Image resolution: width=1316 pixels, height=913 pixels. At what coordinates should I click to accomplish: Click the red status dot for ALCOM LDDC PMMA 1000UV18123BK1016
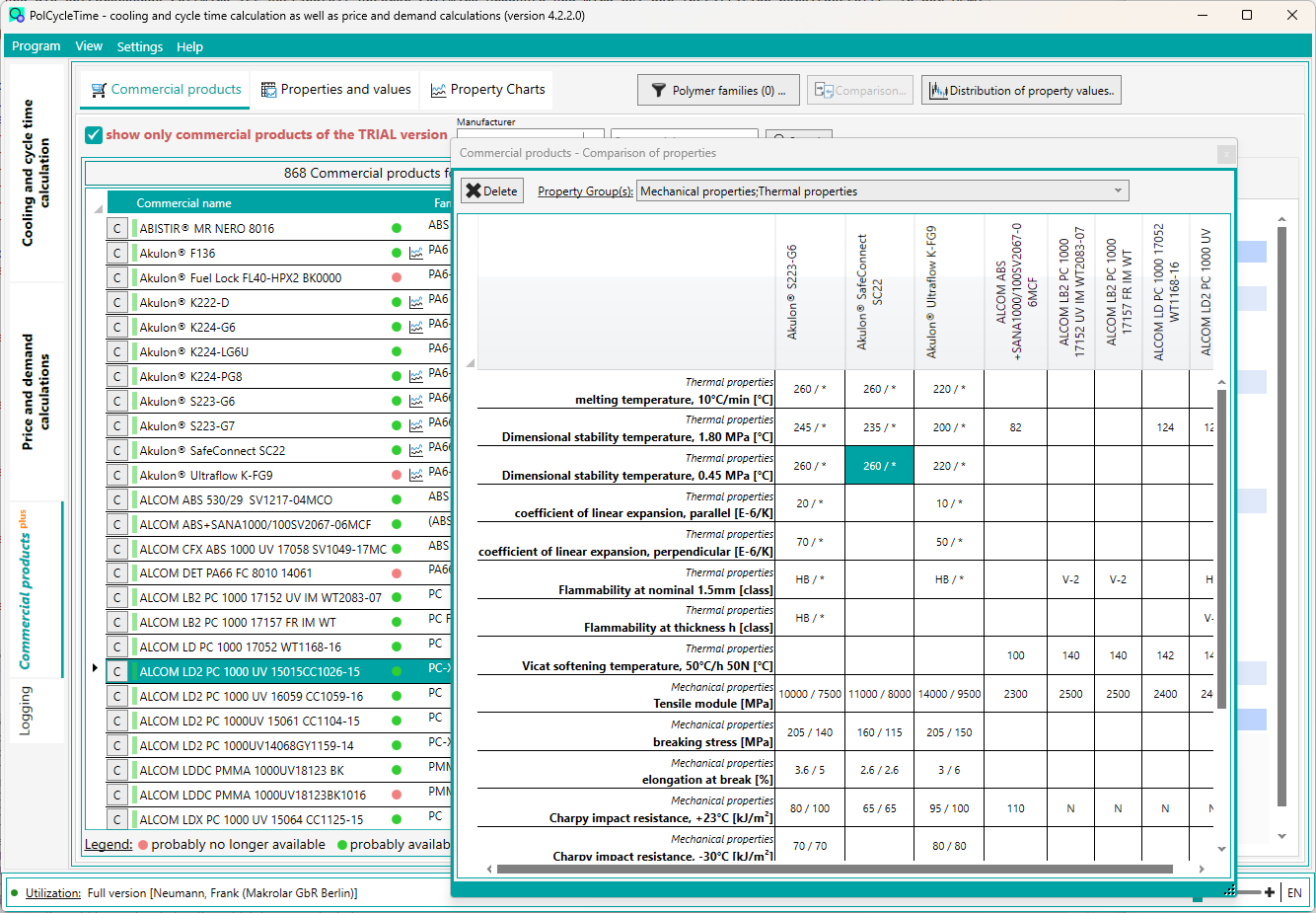(x=397, y=795)
